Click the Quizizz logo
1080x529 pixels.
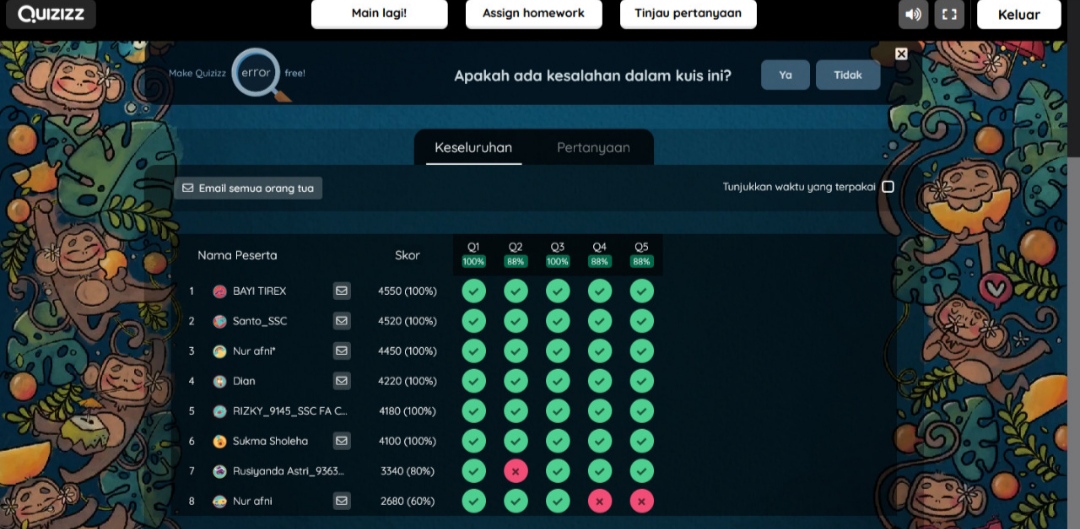click(x=49, y=14)
